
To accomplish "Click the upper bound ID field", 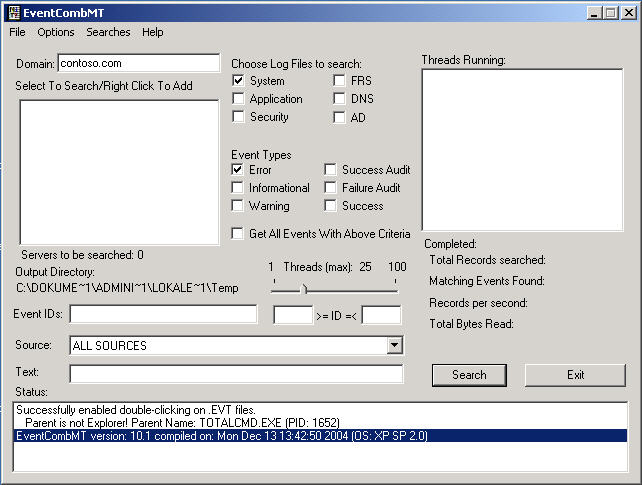I will click(x=381, y=315).
